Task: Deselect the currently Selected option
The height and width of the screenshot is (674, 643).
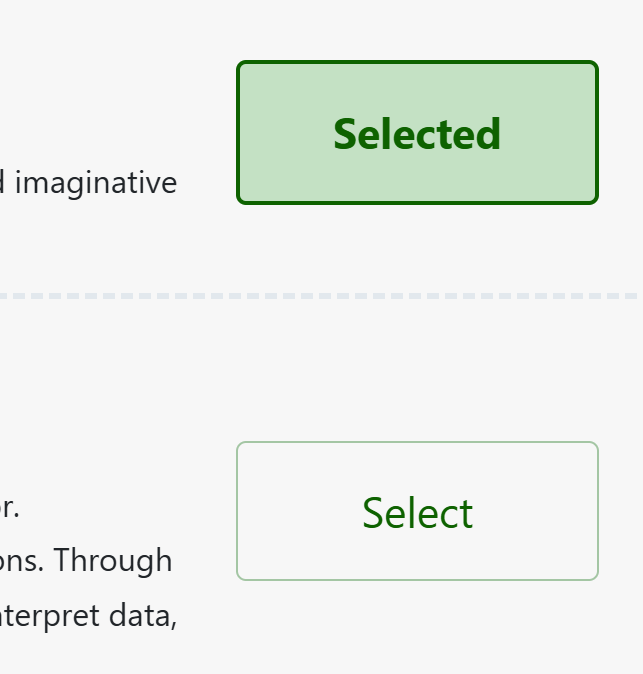Action: [417, 133]
